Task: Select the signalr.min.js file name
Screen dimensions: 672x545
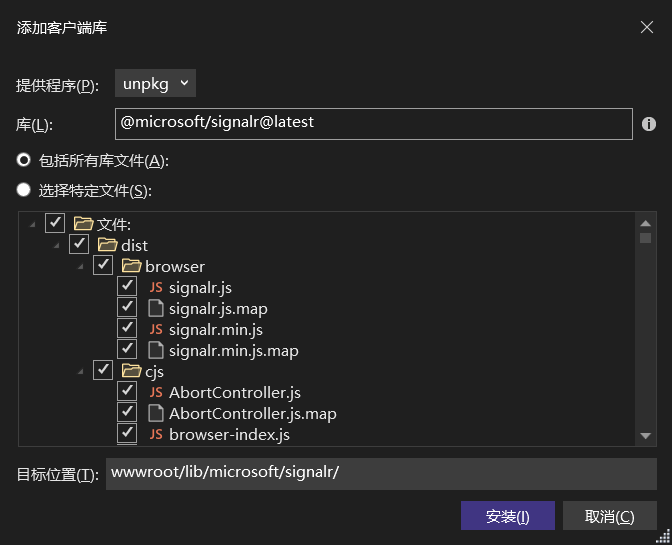Action: (216, 329)
